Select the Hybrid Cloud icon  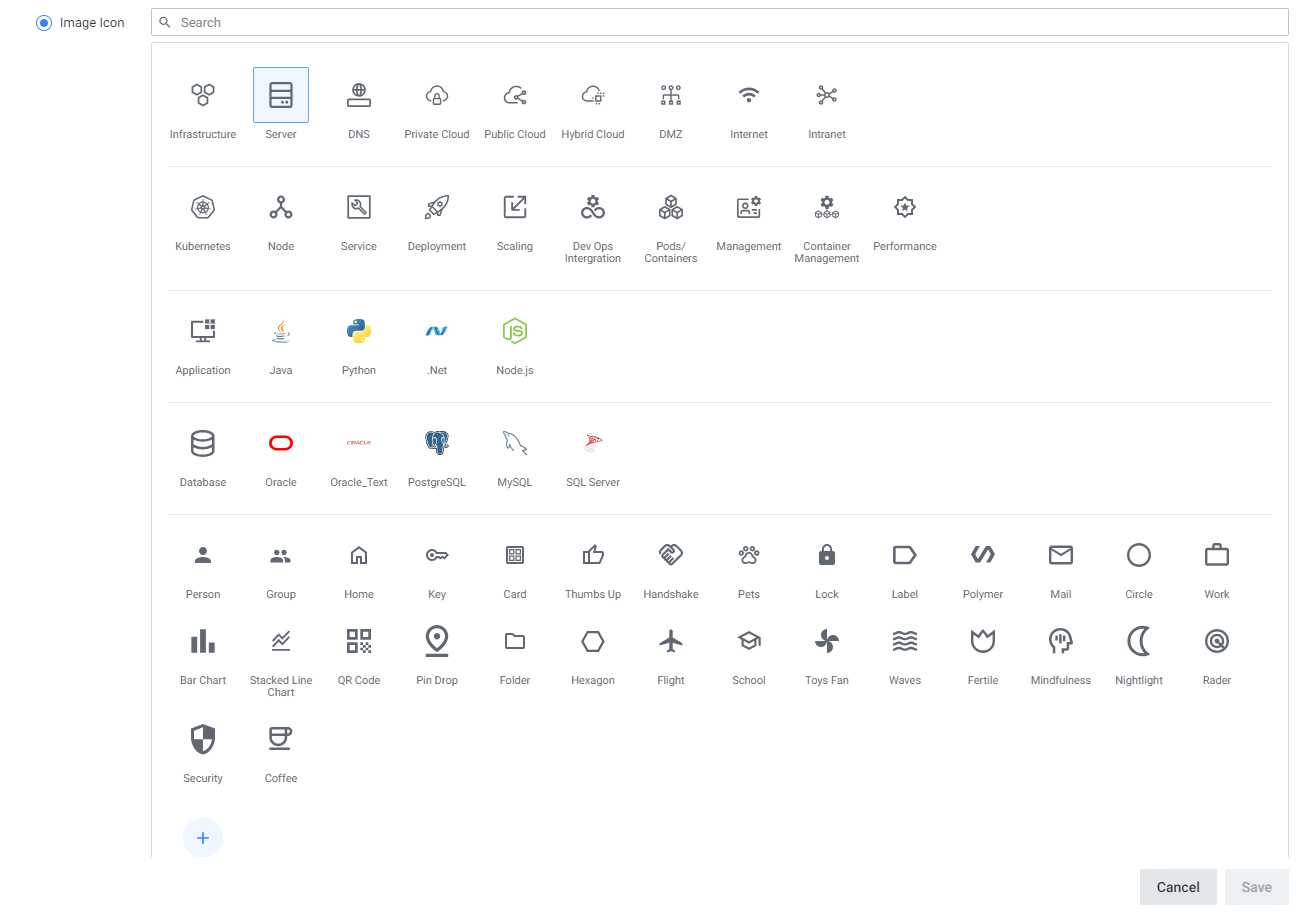593,96
